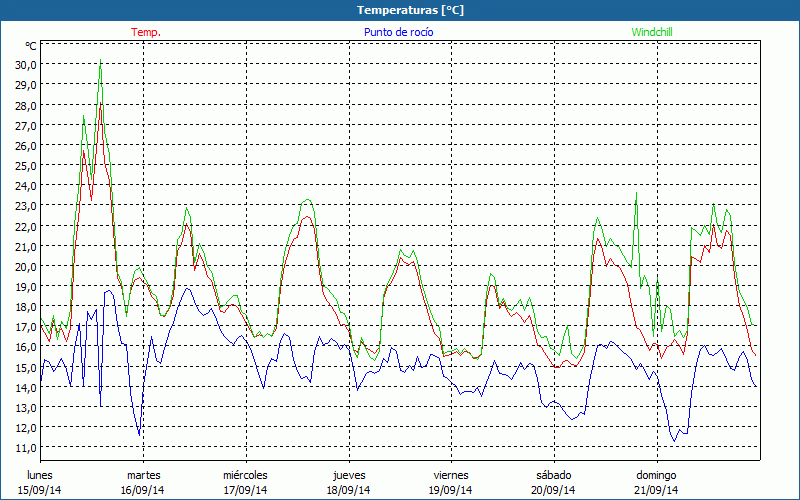Click the 18/09/14 date label

click(349, 490)
